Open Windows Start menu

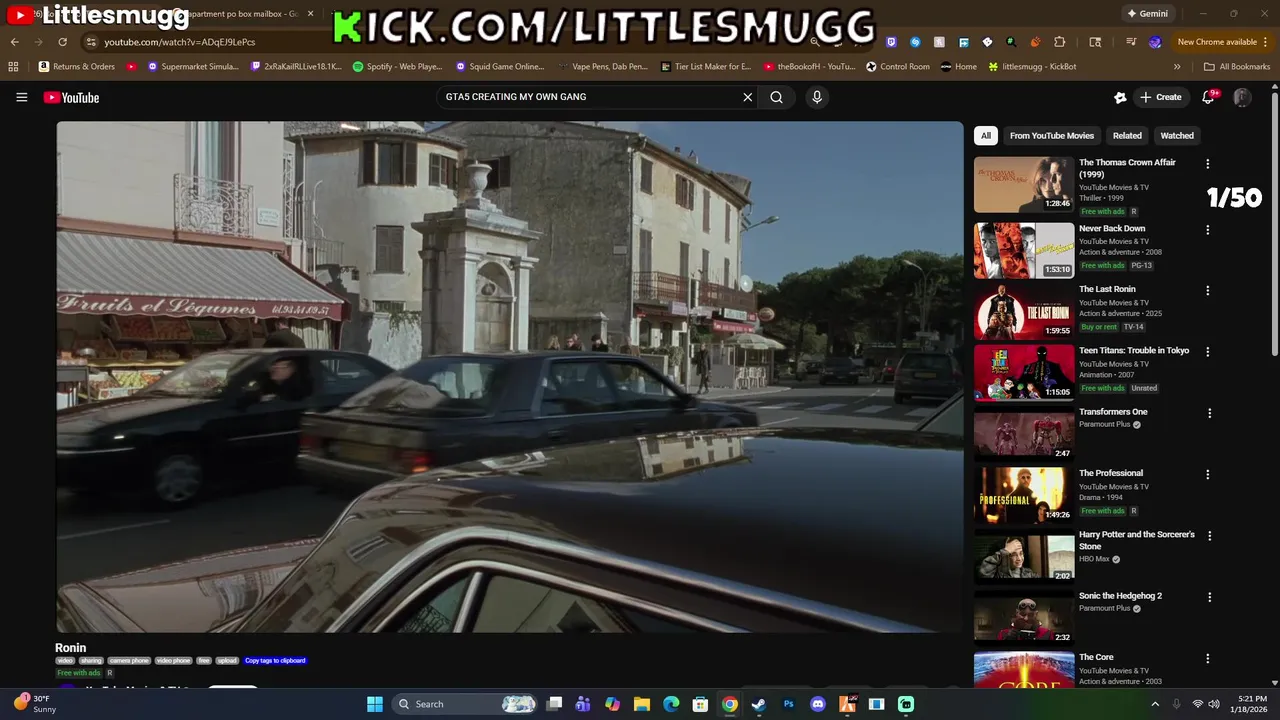point(375,704)
